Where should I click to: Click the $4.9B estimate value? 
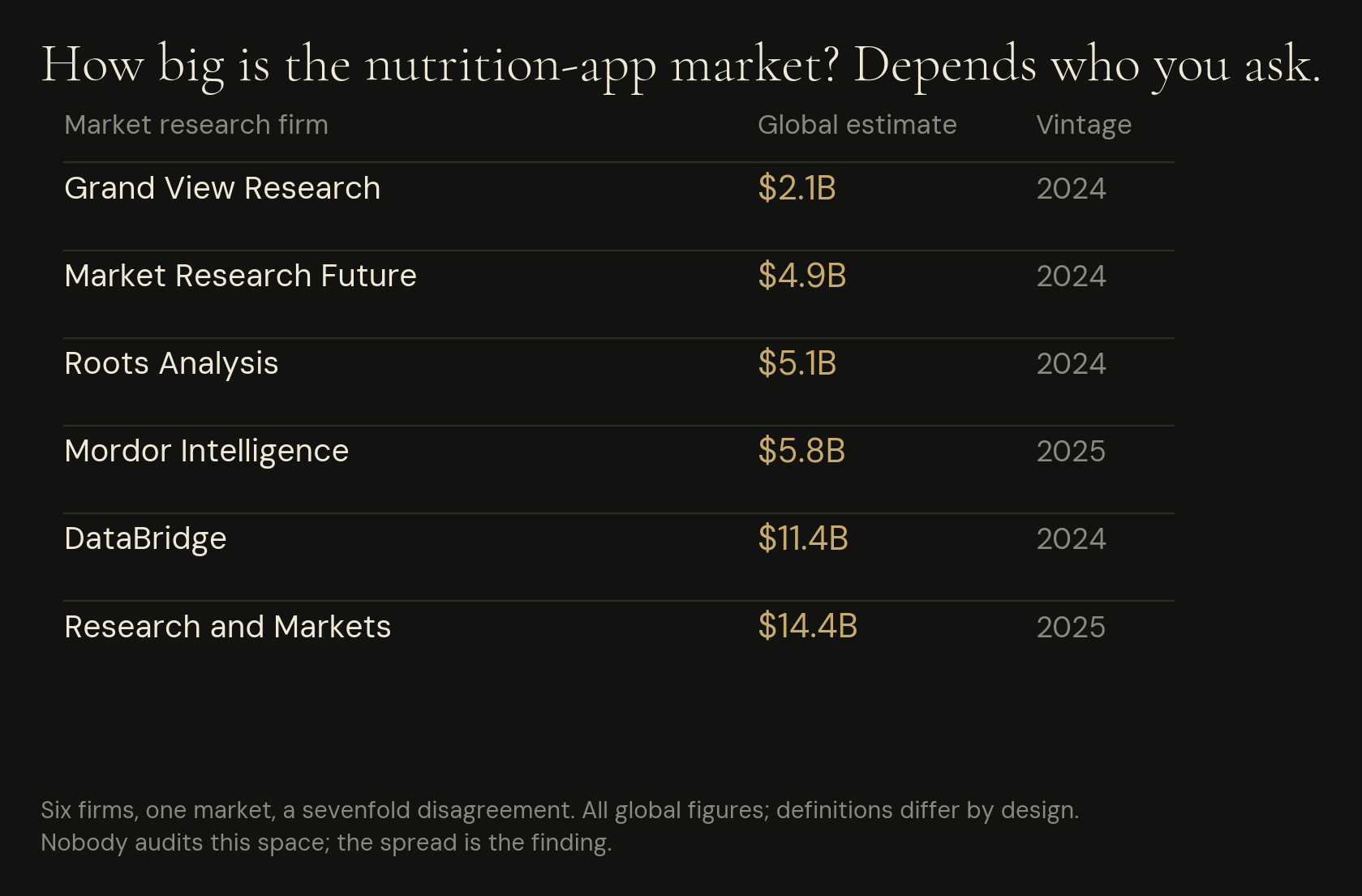[801, 276]
